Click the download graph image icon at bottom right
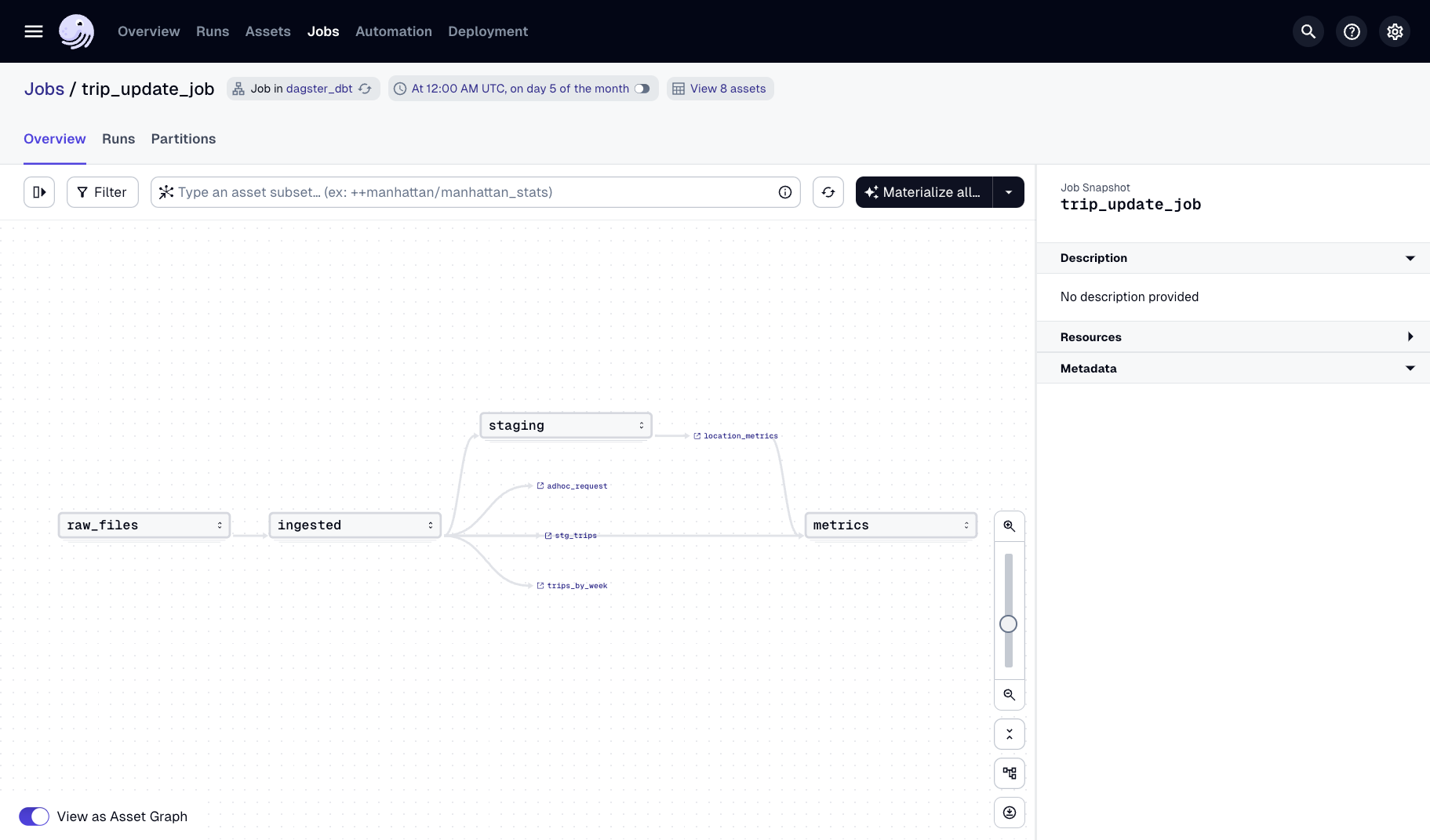The width and height of the screenshot is (1430, 840). 1010,813
